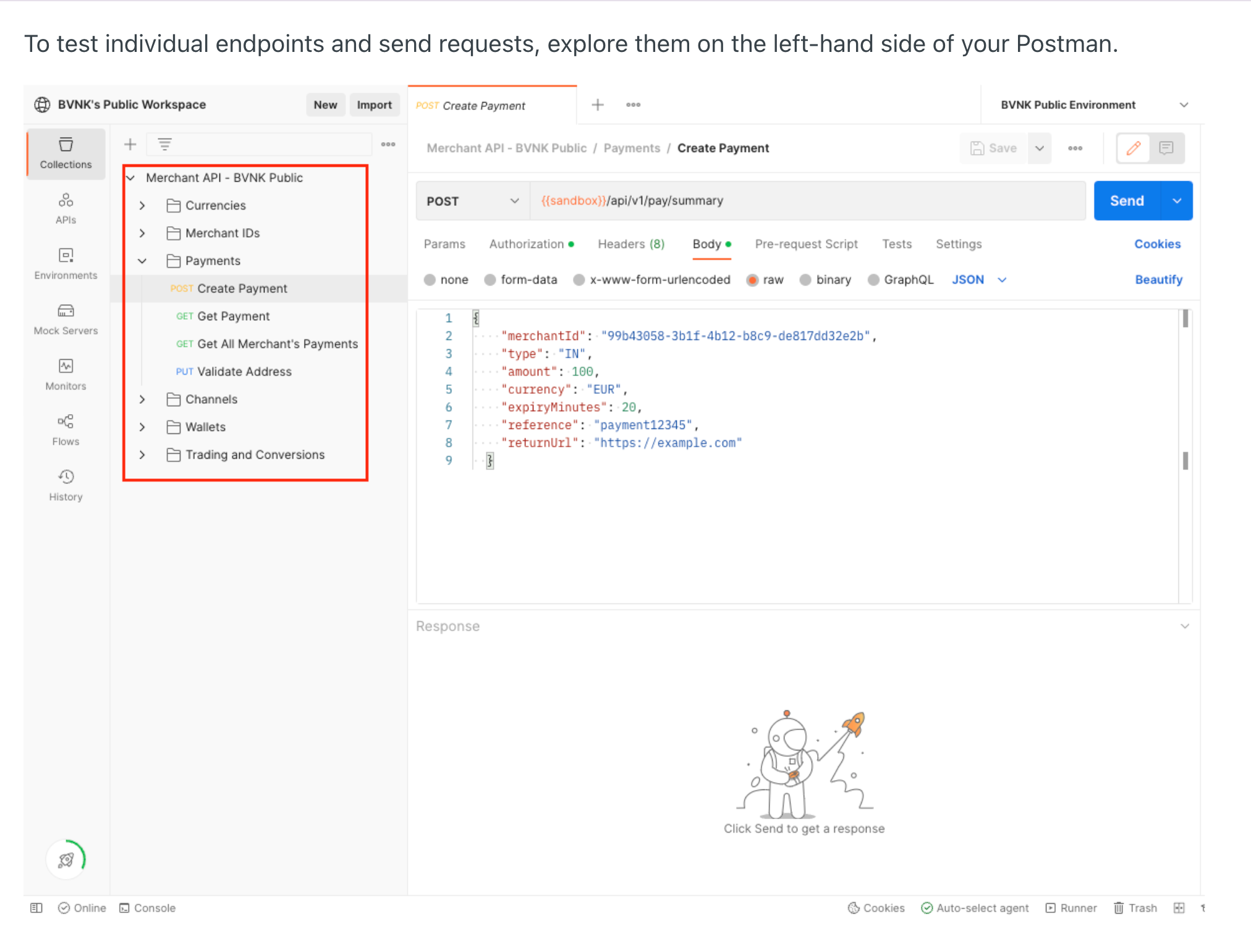Open the Collections sidebar panel
This screenshot has width=1251, height=952.
pyautogui.click(x=66, y=153)
